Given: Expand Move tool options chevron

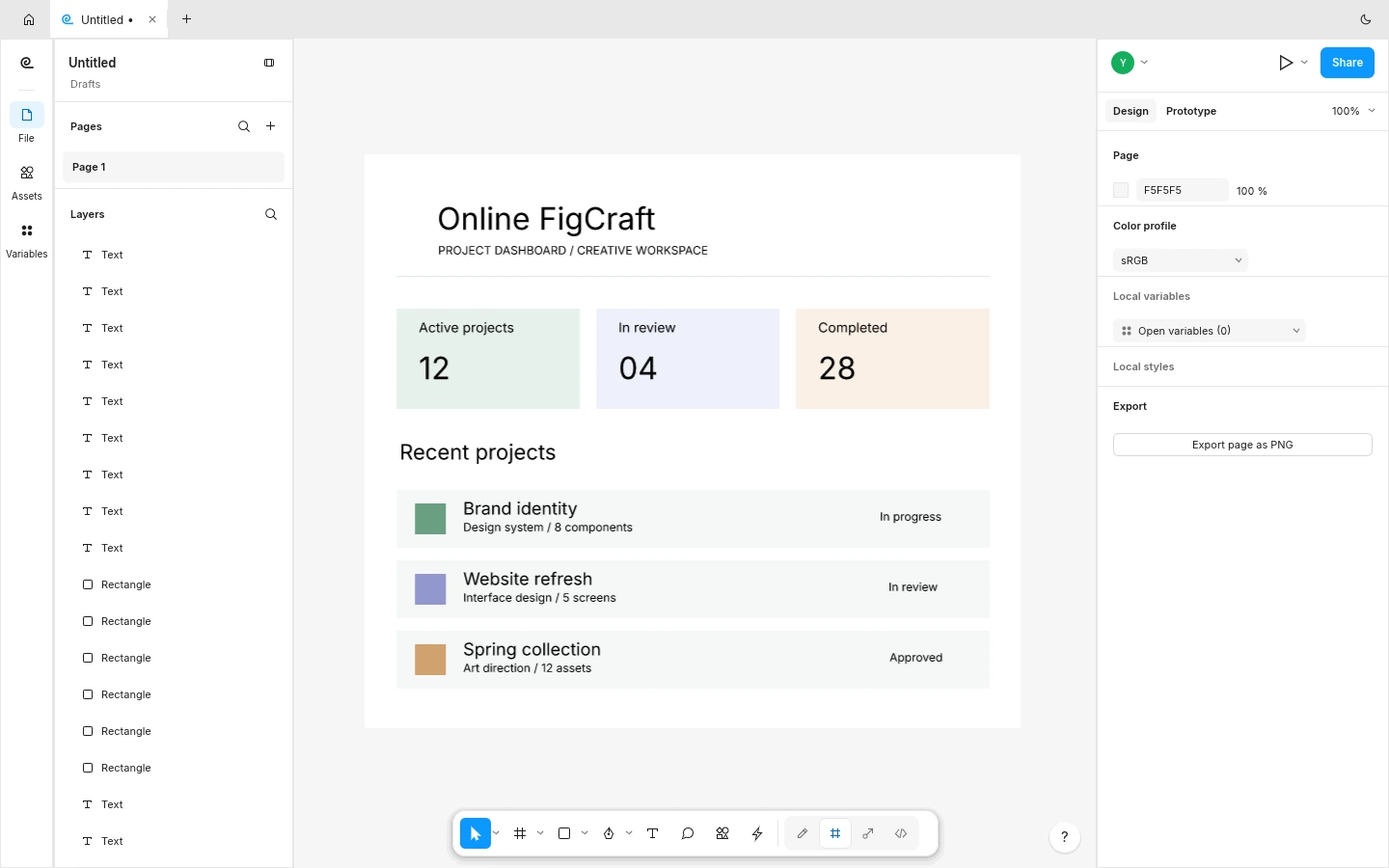Looking at the screenshot, I should point(496,833).
